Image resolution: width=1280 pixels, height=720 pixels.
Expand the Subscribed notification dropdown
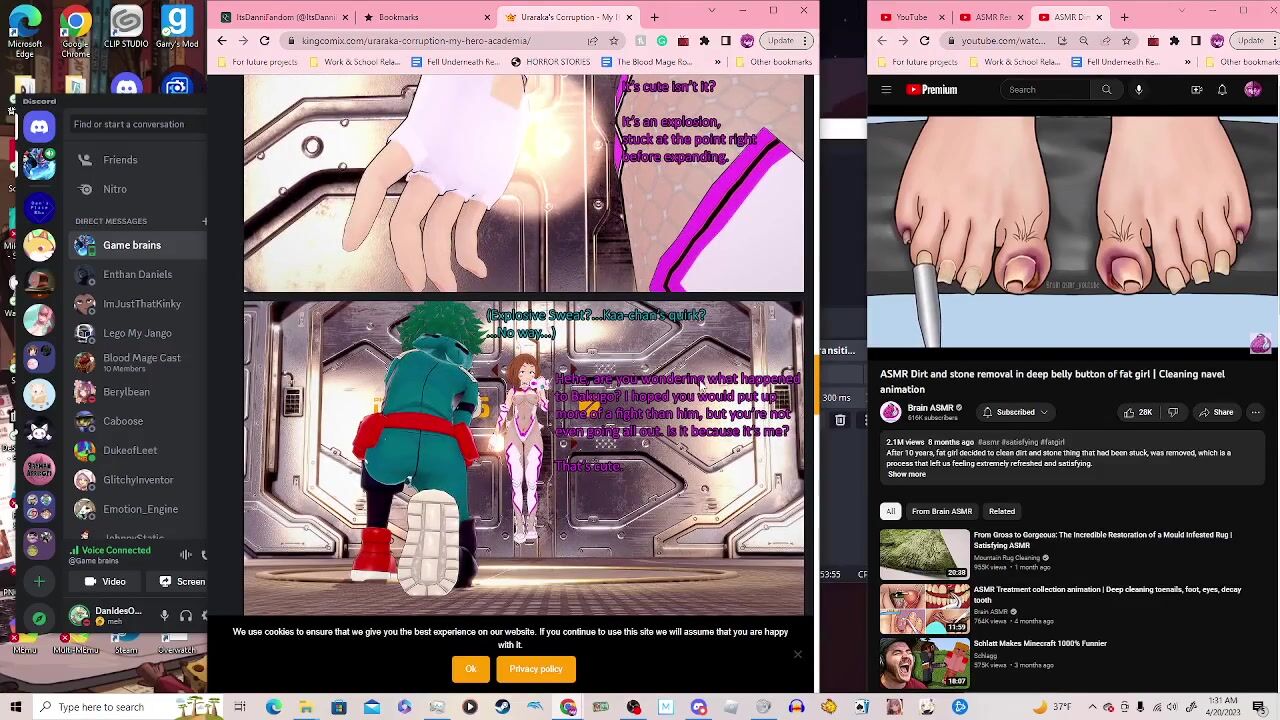[1015, 412]
